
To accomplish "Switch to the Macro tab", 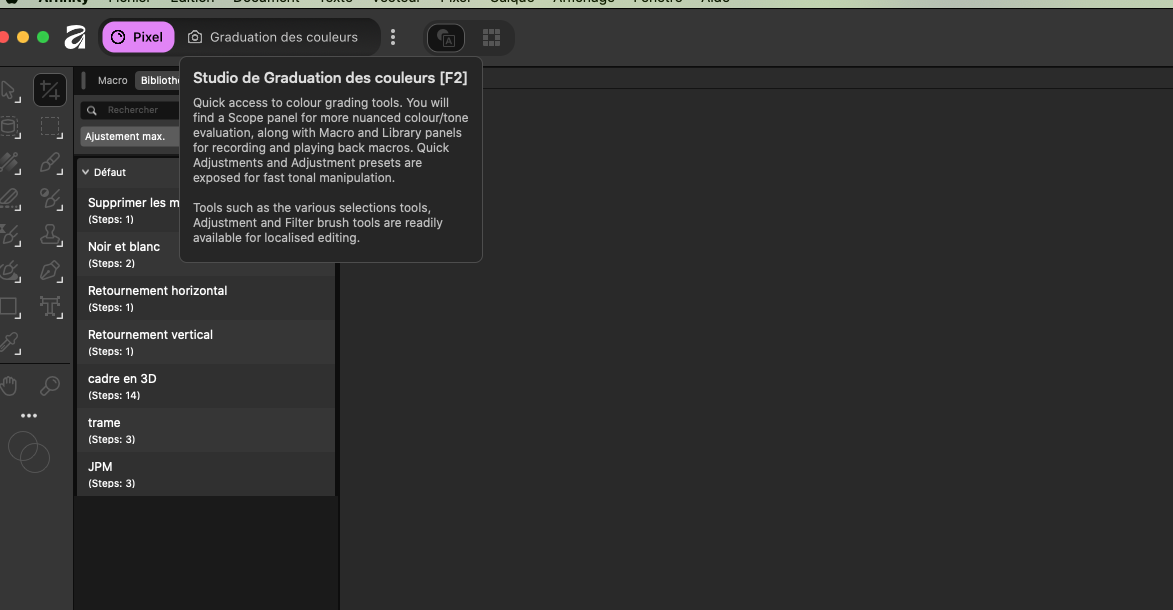I will coord(112,80).
